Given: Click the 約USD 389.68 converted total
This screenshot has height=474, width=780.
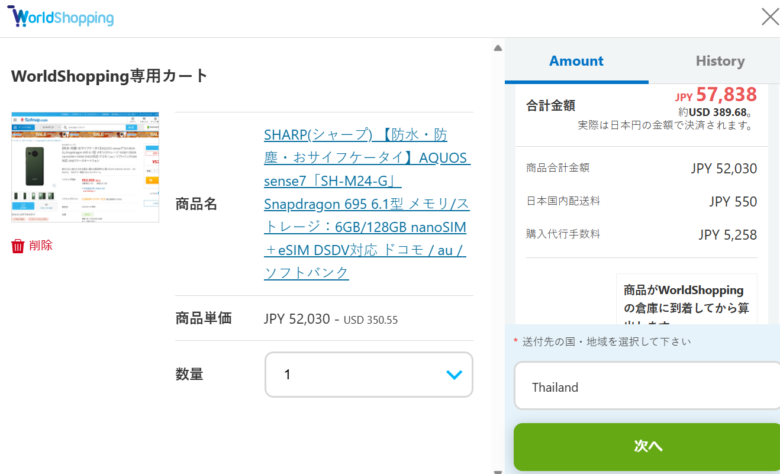Looking at the screenshot, I should [x=714, y=112].
